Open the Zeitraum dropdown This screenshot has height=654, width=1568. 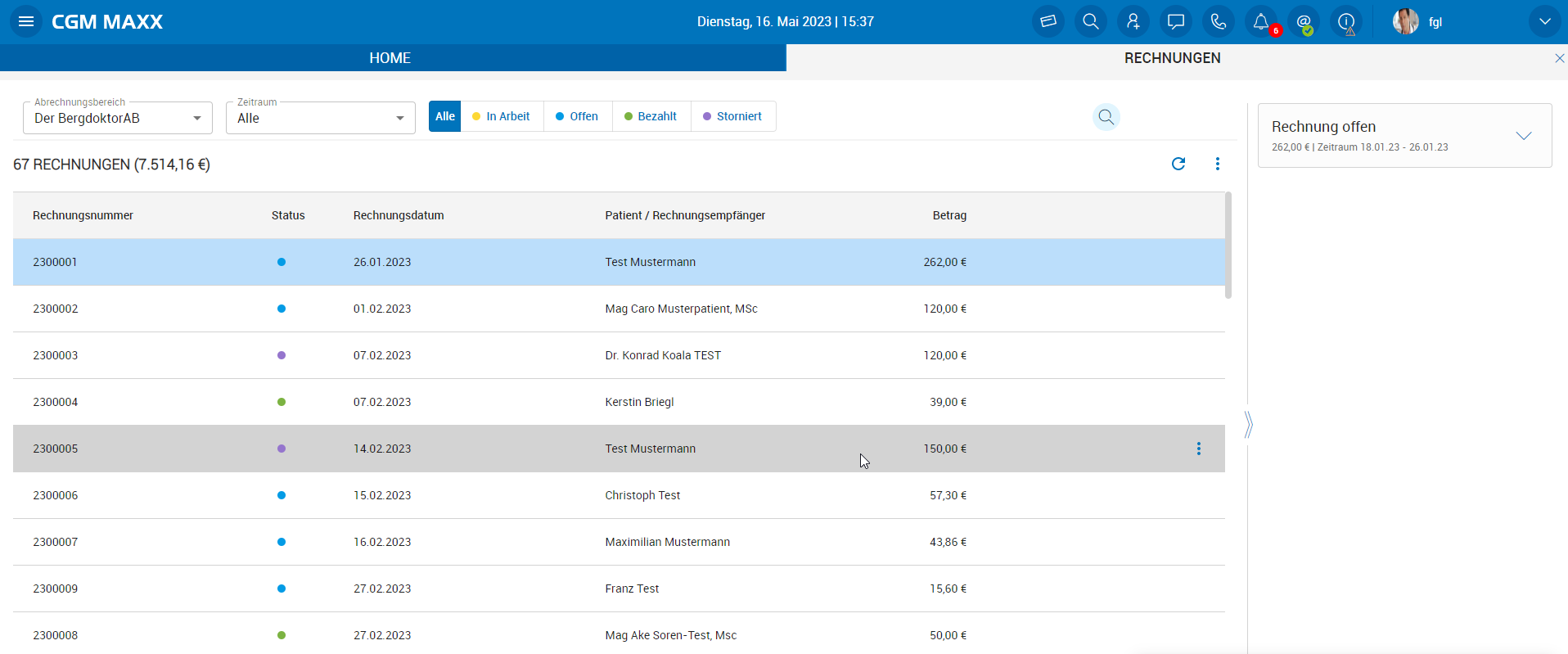[321, 118]
